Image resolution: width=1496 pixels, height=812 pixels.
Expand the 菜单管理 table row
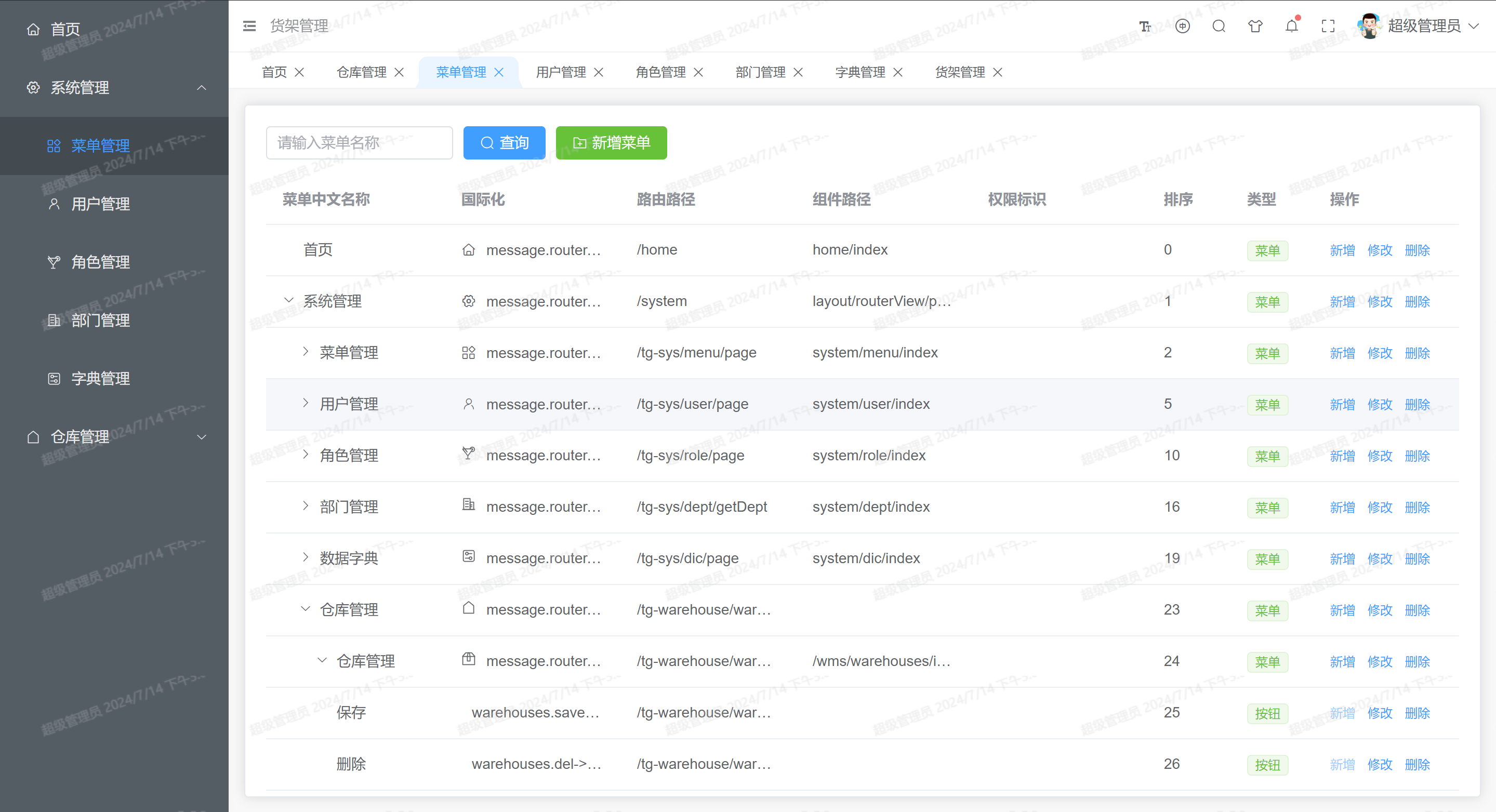[x=306, y=352]
